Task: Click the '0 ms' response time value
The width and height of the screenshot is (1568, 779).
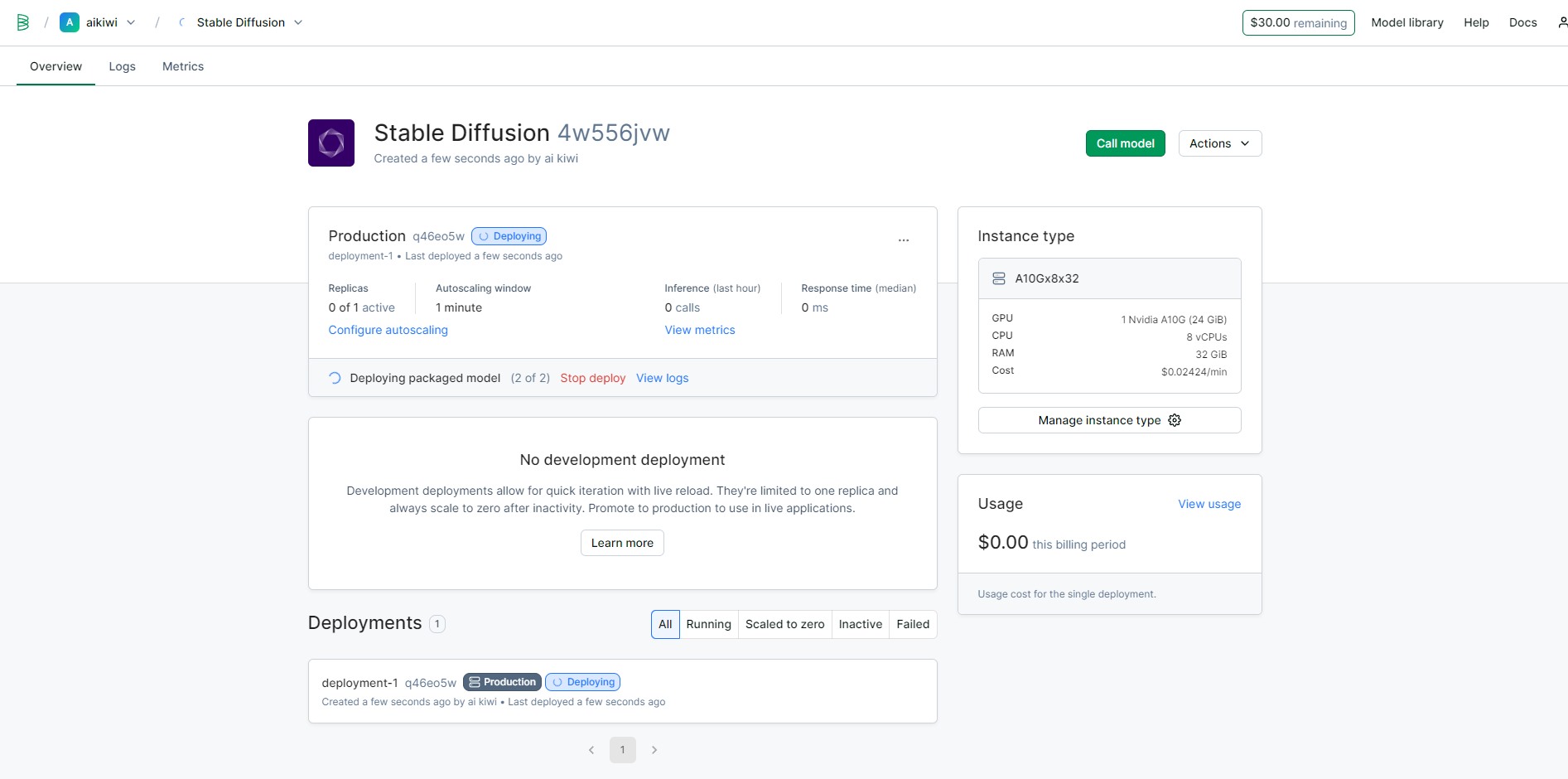Action: click(815, 307)
